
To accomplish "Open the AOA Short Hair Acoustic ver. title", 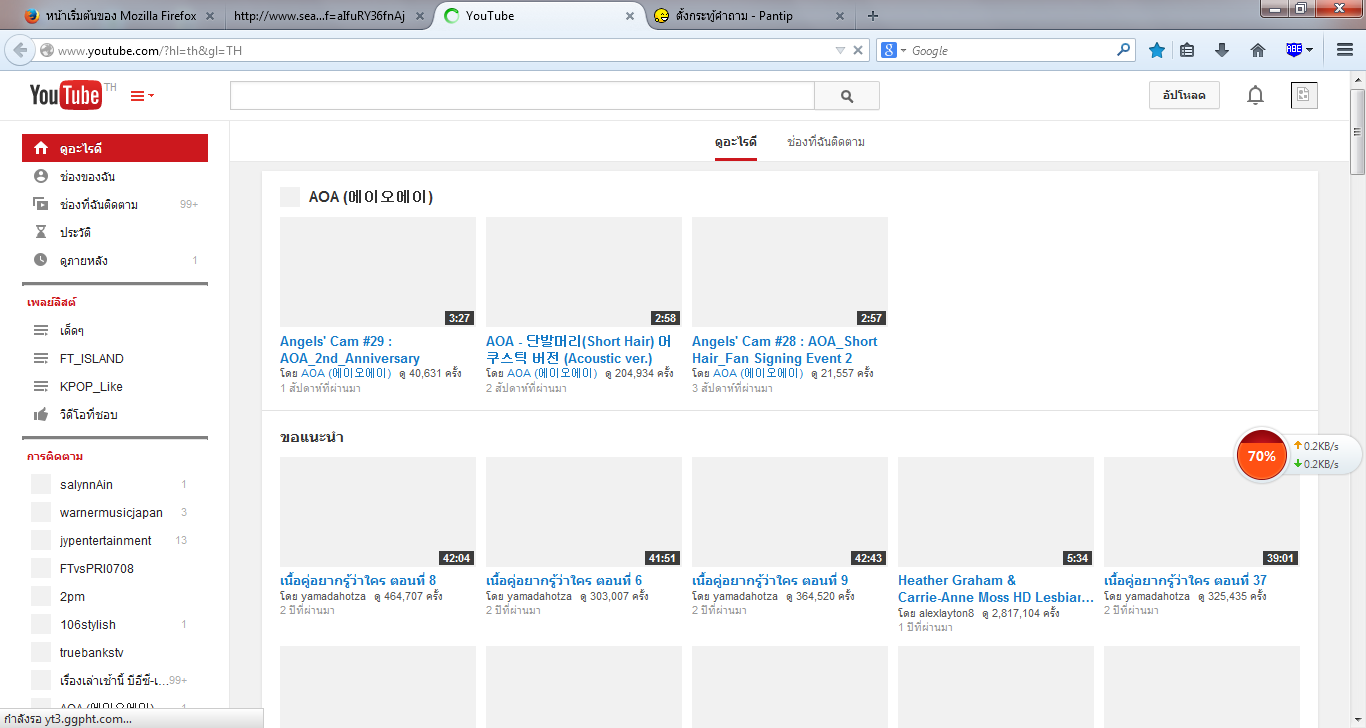I will pyautogui.click(x=579, y=350).
